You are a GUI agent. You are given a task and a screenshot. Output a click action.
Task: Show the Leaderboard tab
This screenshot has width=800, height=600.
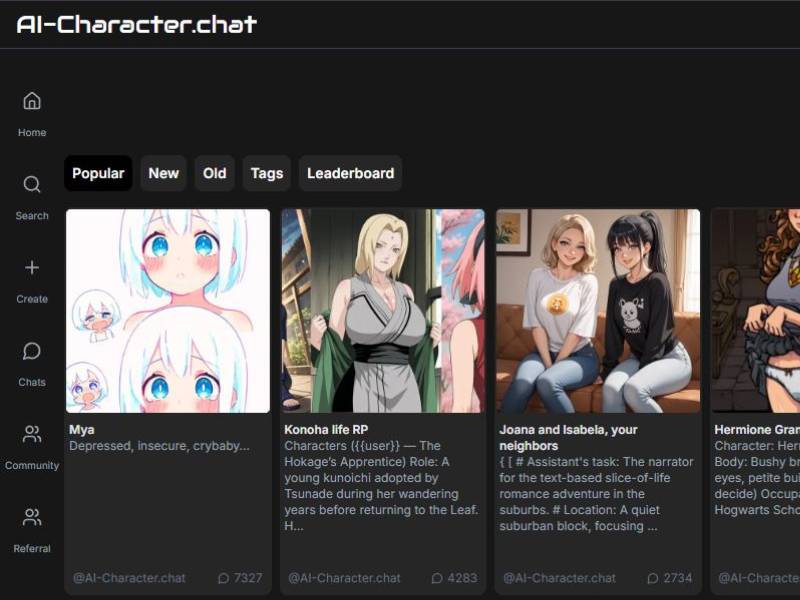click(350, 173)
